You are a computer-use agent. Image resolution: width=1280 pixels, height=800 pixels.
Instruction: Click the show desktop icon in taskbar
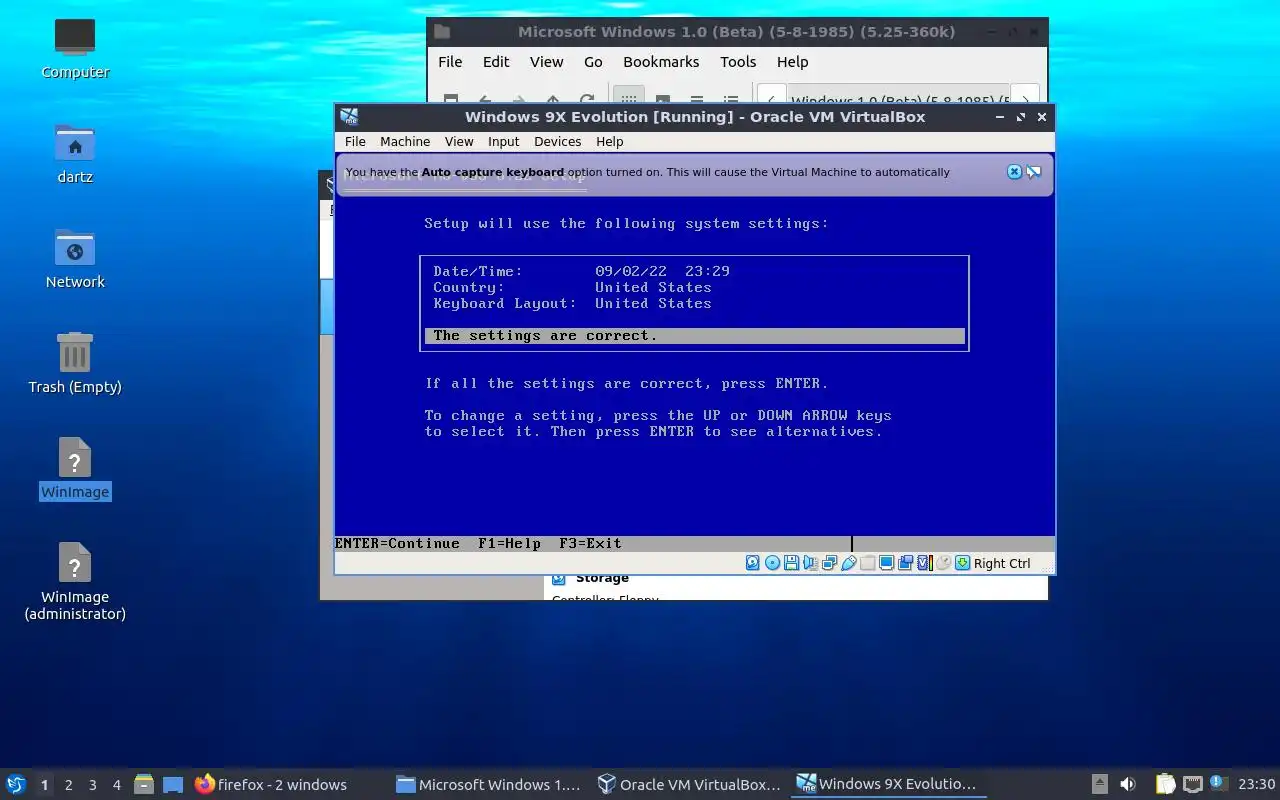pos(173,784)
